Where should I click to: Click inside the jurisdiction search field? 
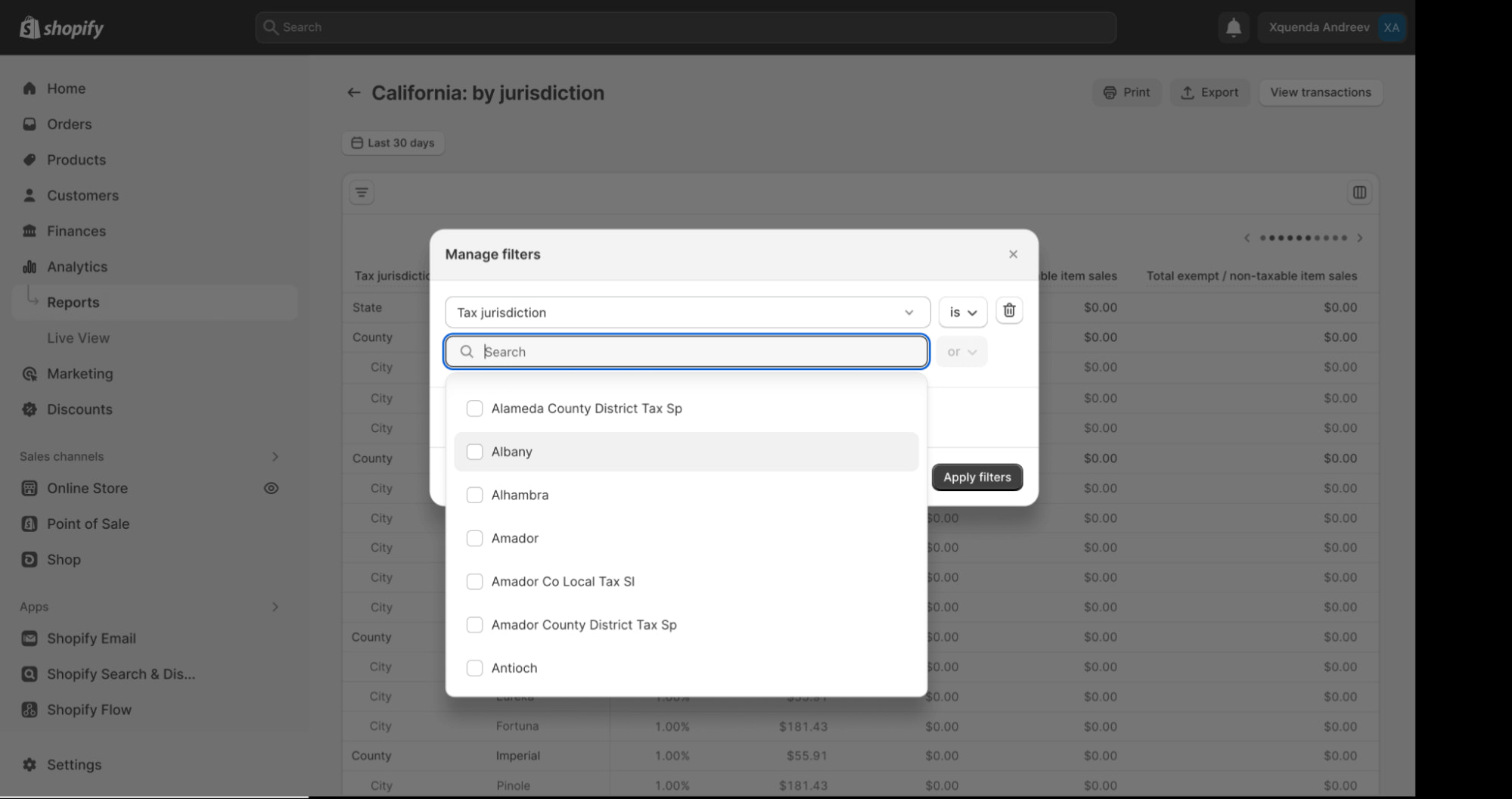(685, 351)
